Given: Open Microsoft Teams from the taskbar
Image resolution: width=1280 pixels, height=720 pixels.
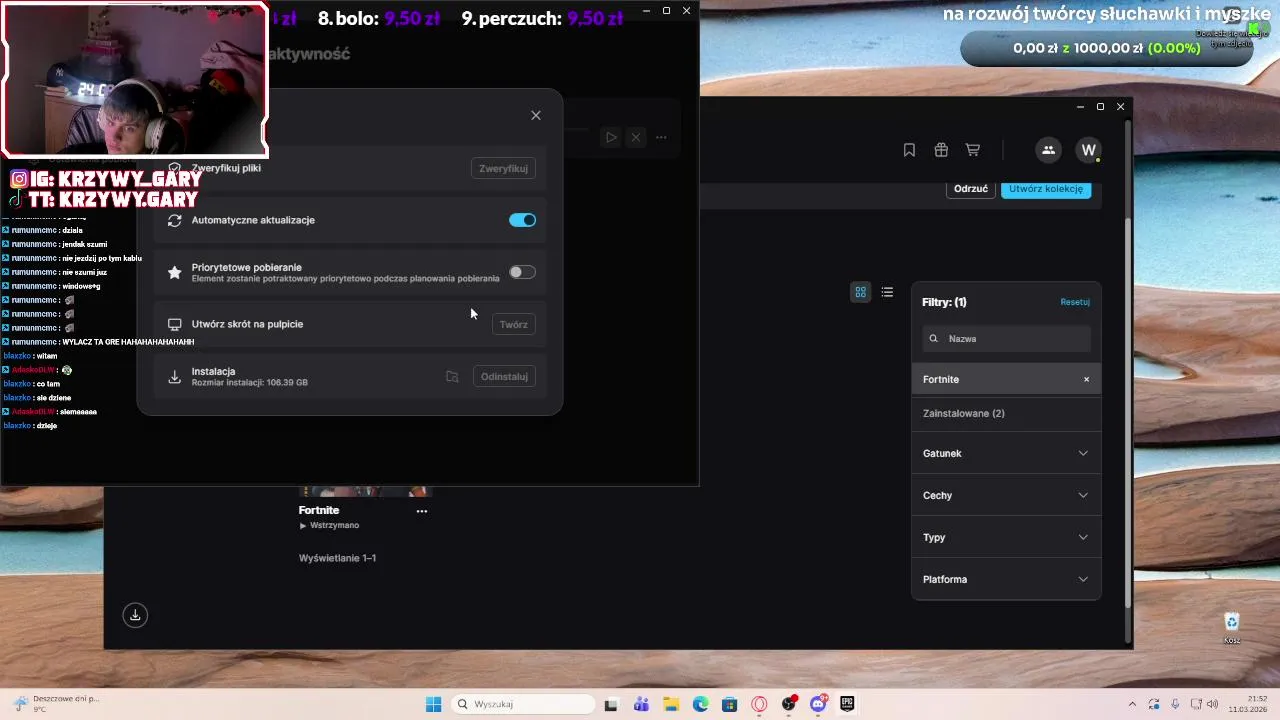Looking at the screenshot, I should (641, 704).
